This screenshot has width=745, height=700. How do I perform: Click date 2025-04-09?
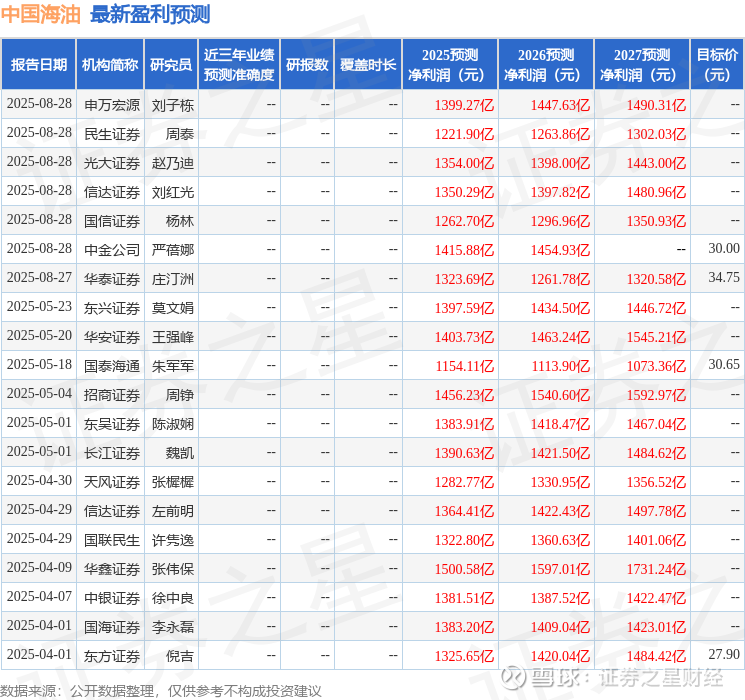[39, 567]
